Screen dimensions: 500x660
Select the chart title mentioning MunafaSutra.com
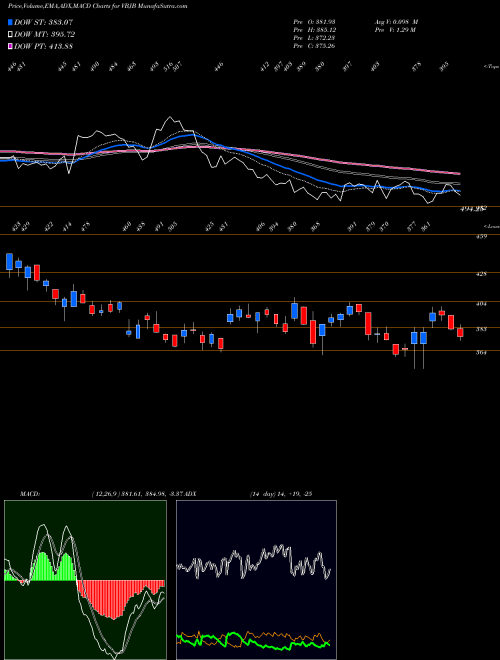coord(98,6)
